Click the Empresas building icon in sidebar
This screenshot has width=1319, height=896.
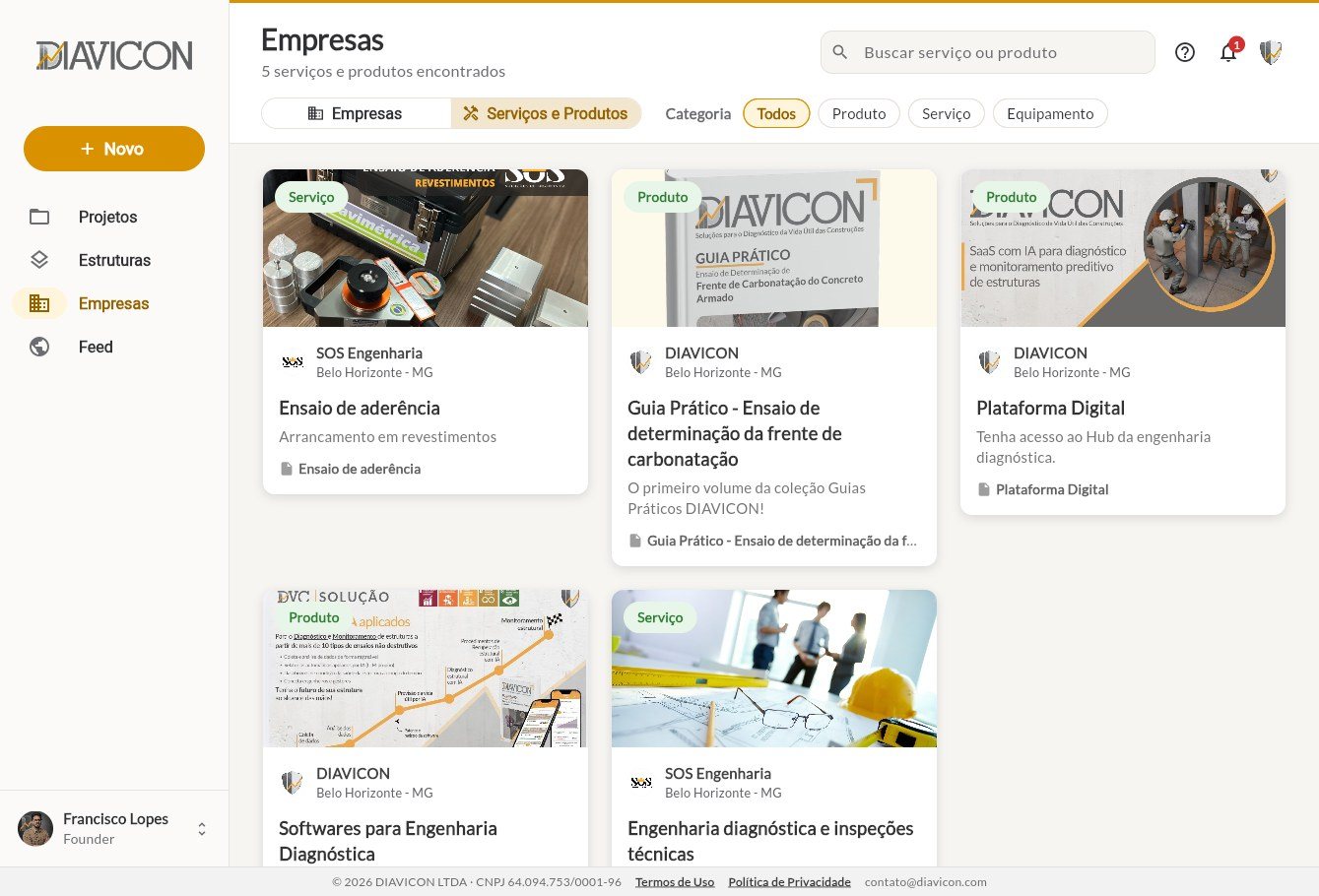[x=39, y=303]
